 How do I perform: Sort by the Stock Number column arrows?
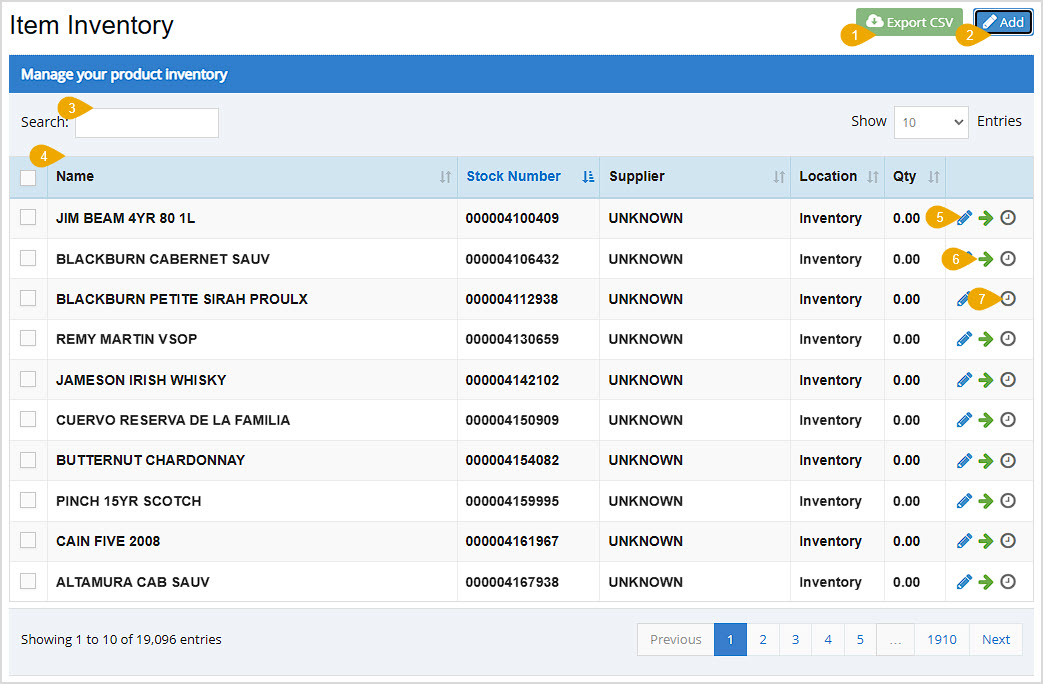coord(585,176)
